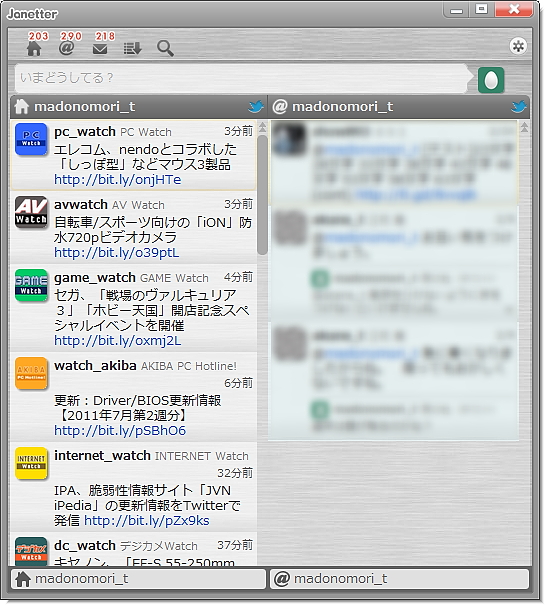Click the internet_watch profile avatar
The width and height of the screenshot is (545, 605).
tap(31, 463)
